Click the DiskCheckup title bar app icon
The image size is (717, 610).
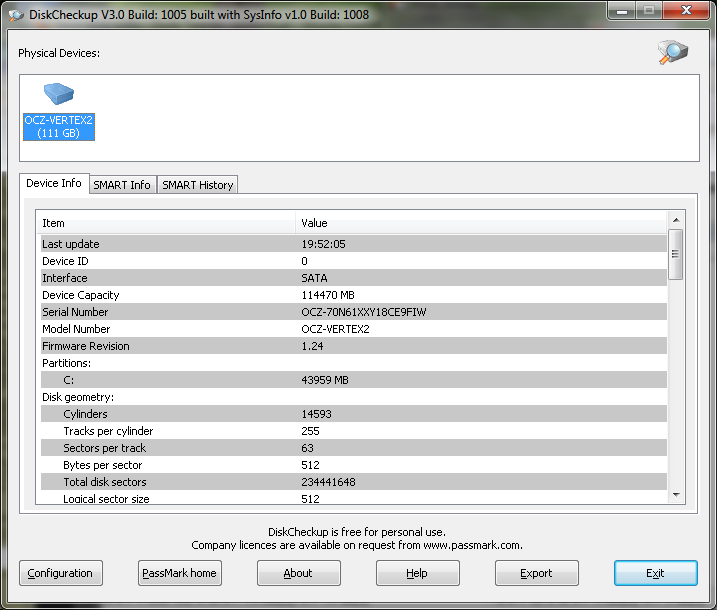click(x=16, y=15)
